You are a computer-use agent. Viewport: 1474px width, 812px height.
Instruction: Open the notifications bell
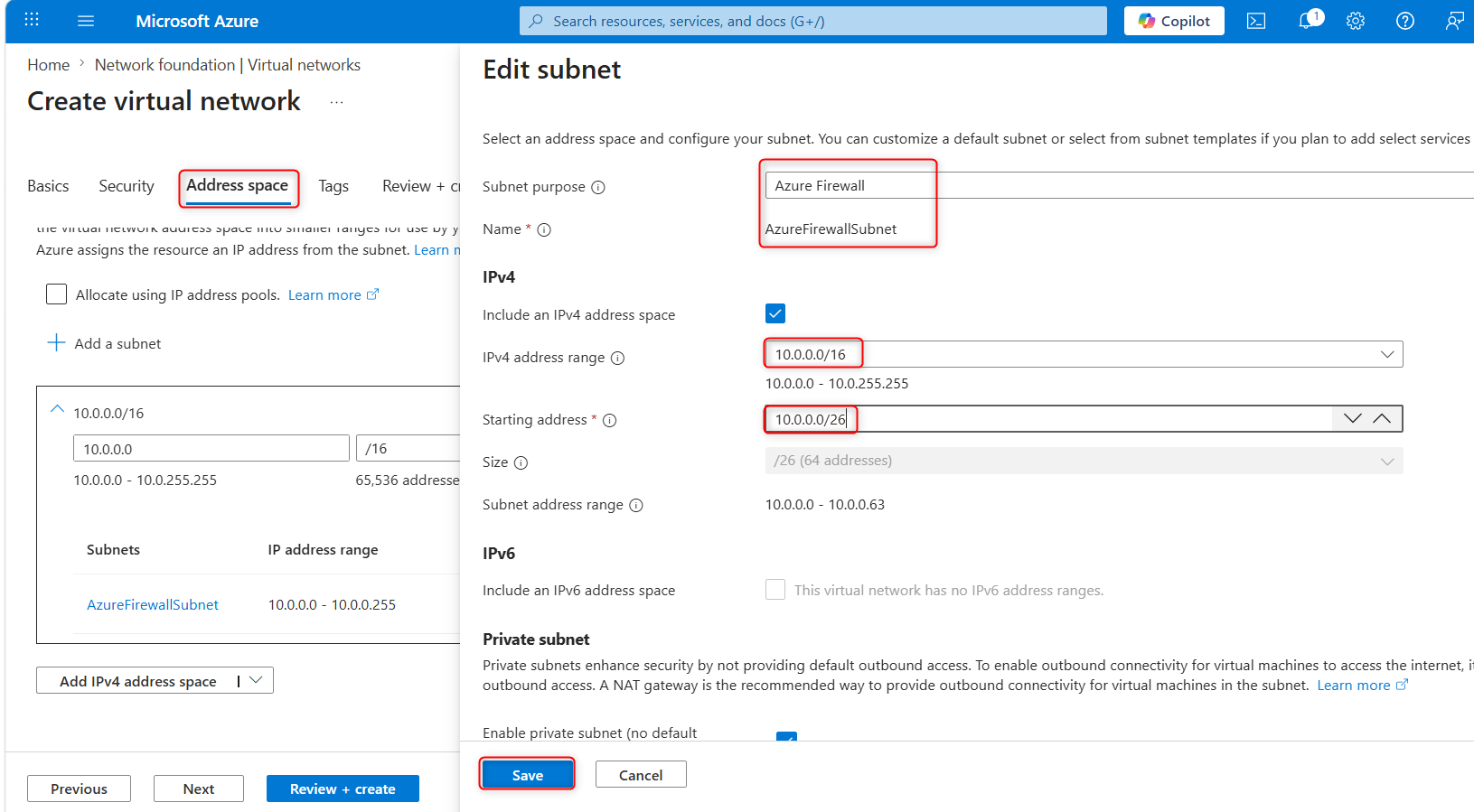(1308, 21)
